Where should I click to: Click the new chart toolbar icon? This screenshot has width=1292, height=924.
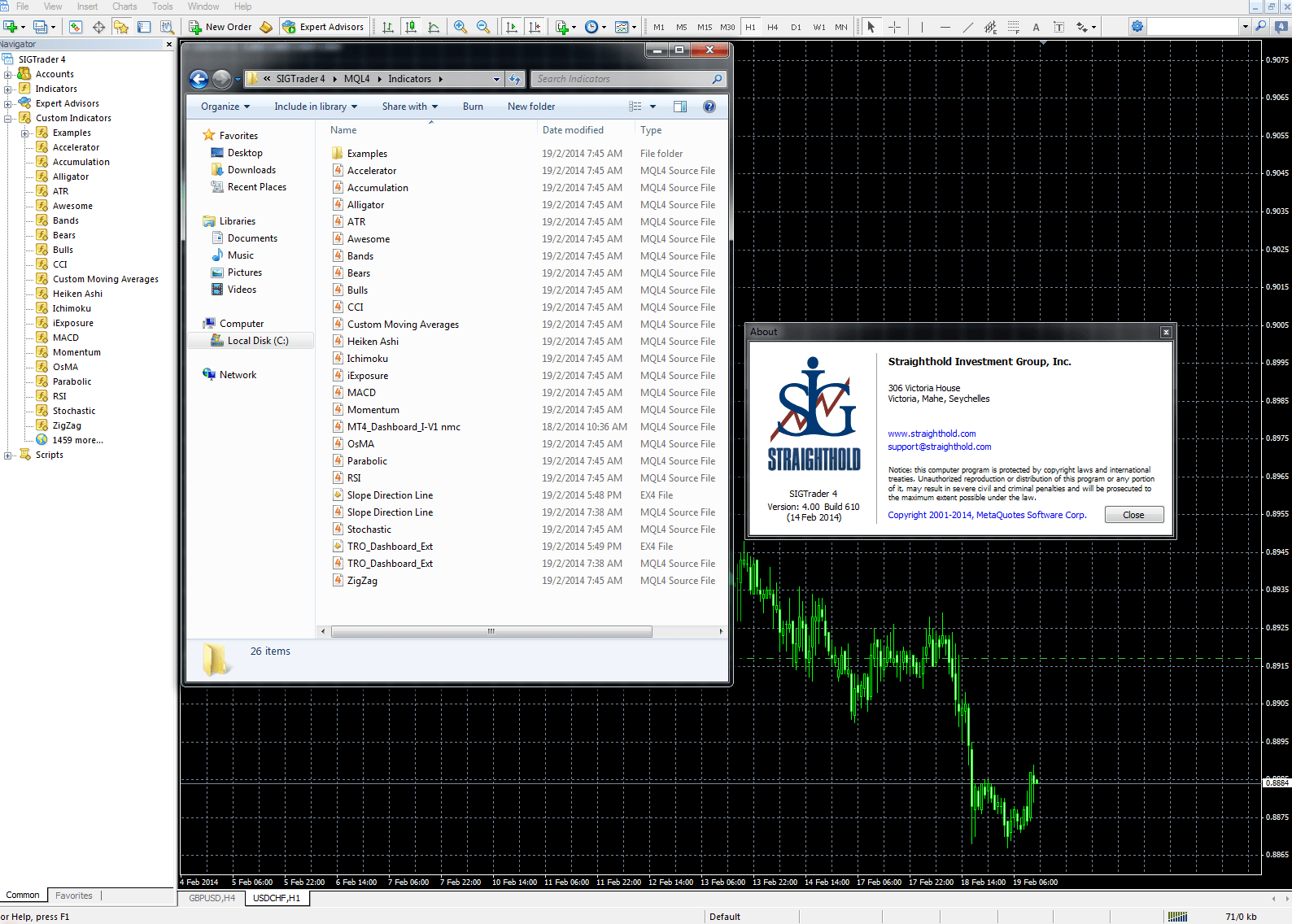pos(11,27)
